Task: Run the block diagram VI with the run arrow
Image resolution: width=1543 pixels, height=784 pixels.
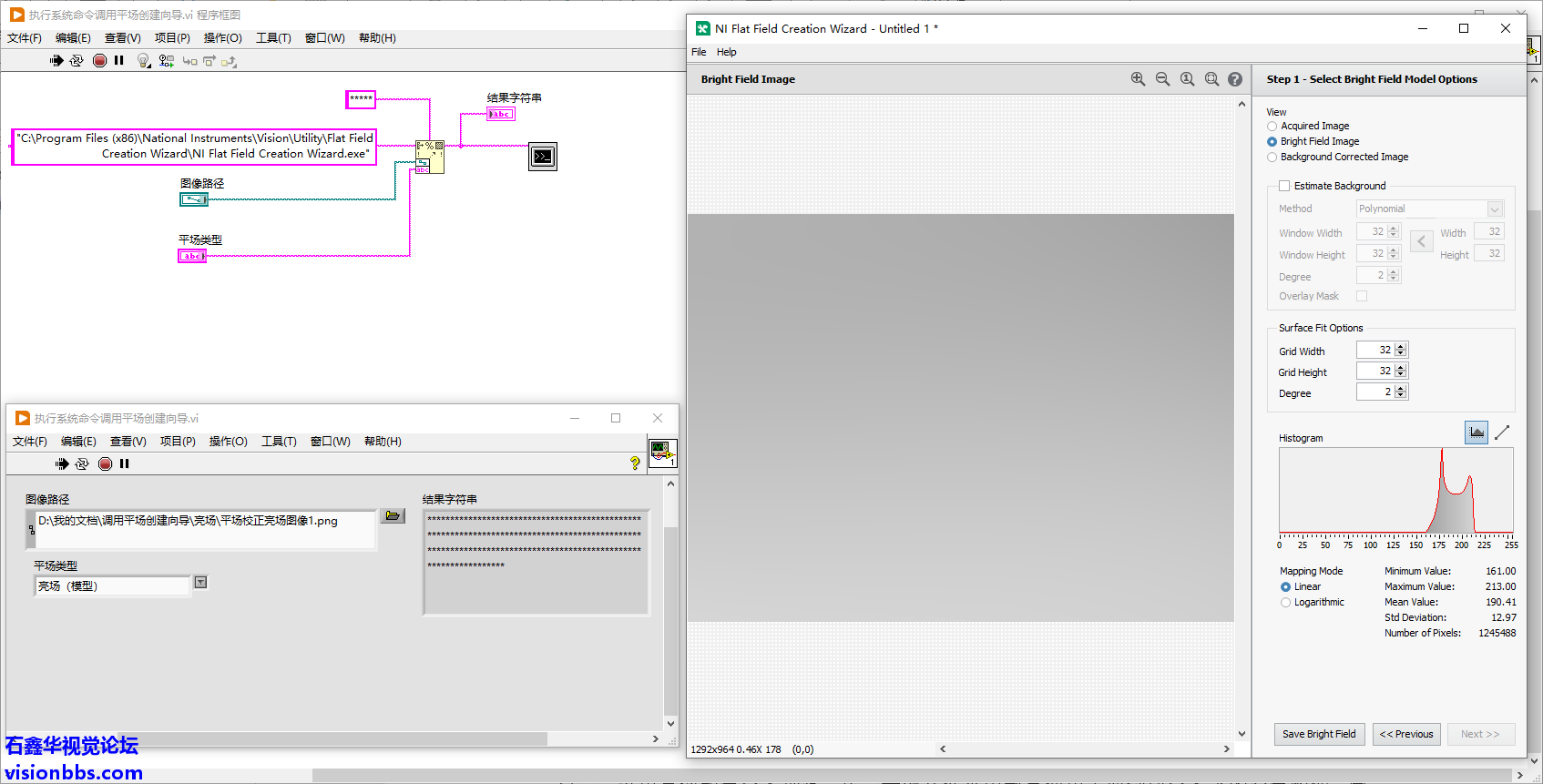Action: click(x=56, y=61)
